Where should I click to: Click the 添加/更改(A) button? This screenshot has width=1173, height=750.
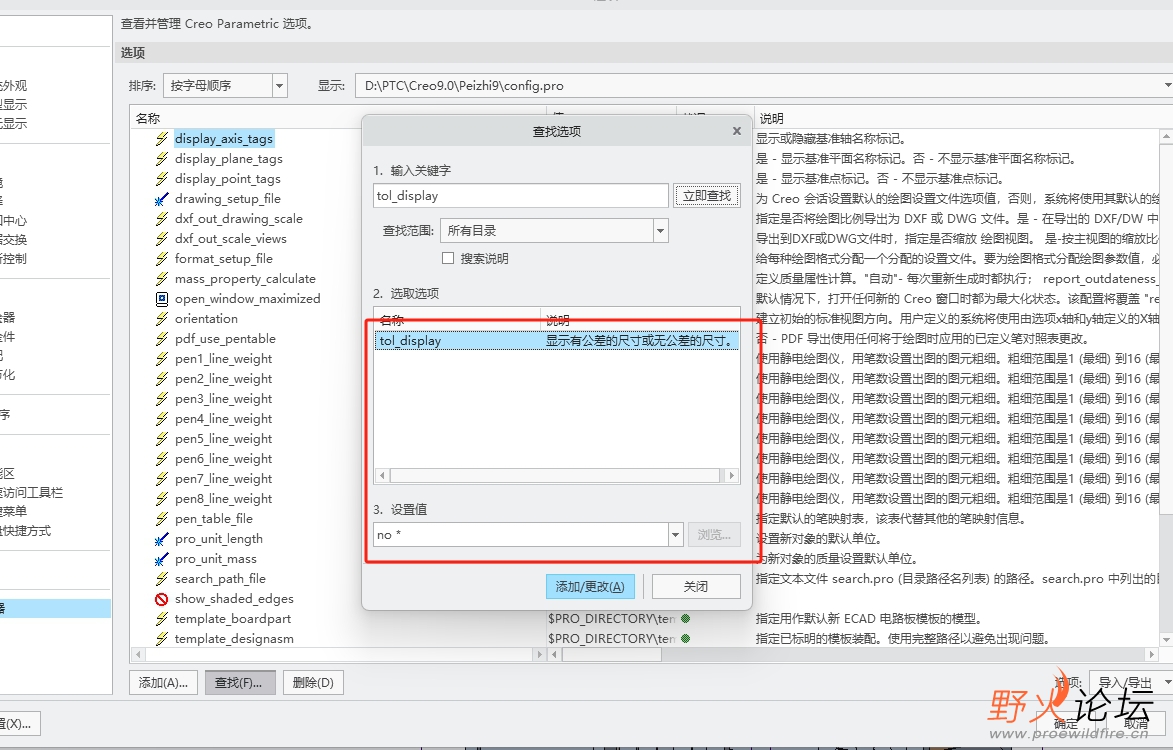[x=590, y=586]
